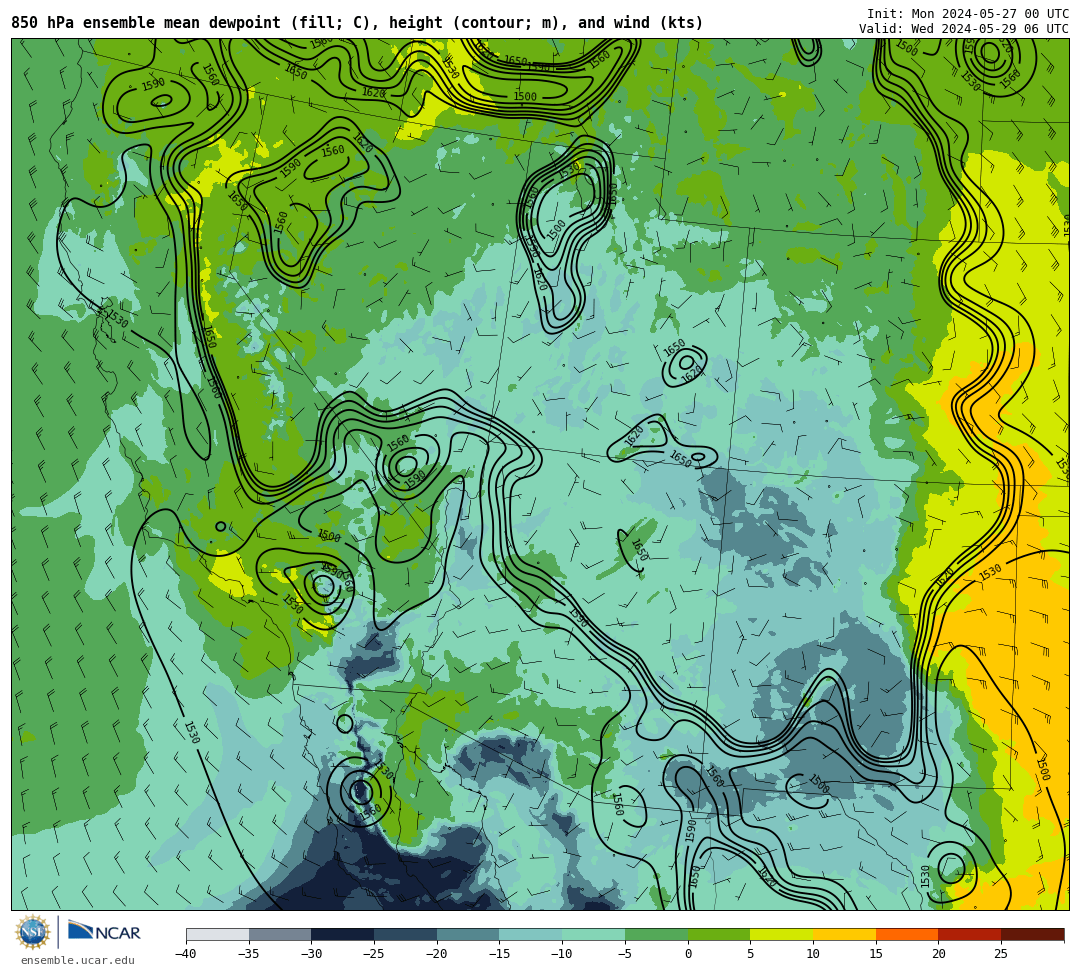The width and height of the screenshot is (1080, 973).
Task: Click the above-25 dark brown swatch
Action: click(x=1032, y=934)
